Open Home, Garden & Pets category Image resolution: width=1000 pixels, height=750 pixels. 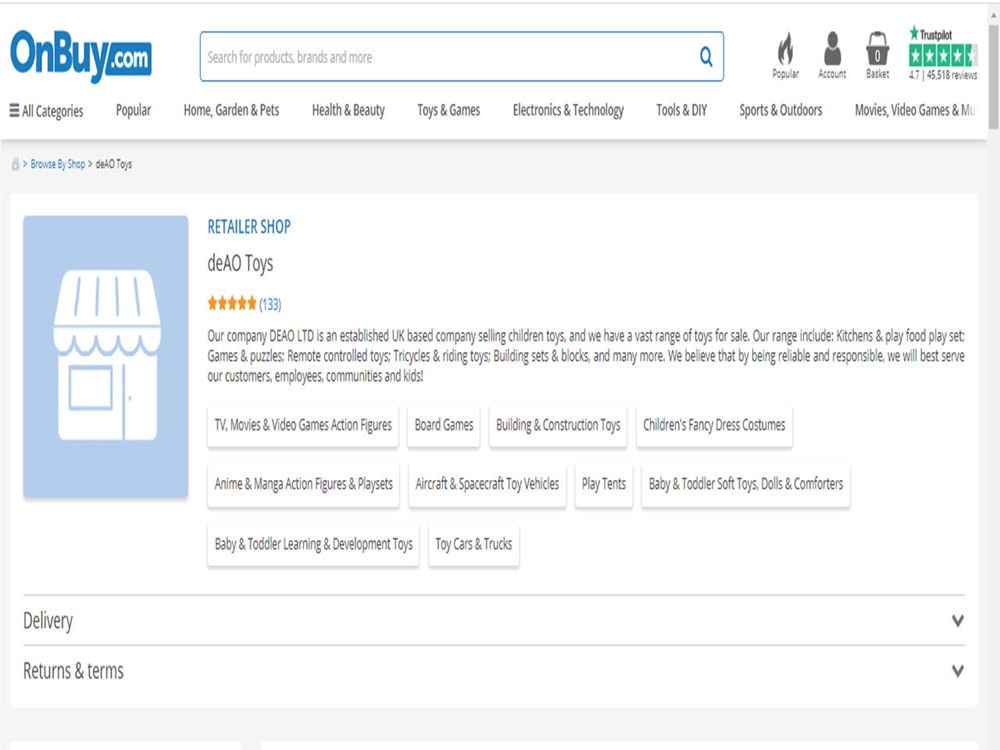coord(232,110)
